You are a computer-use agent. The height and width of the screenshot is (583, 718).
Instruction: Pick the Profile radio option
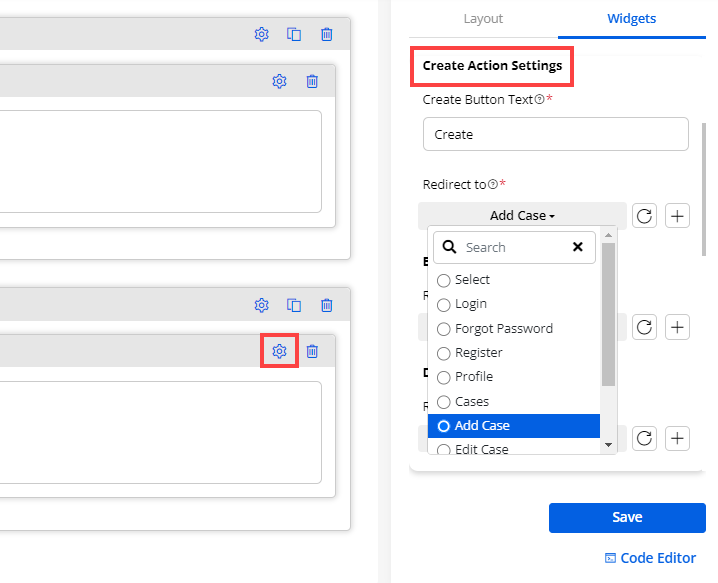(444, 377)
